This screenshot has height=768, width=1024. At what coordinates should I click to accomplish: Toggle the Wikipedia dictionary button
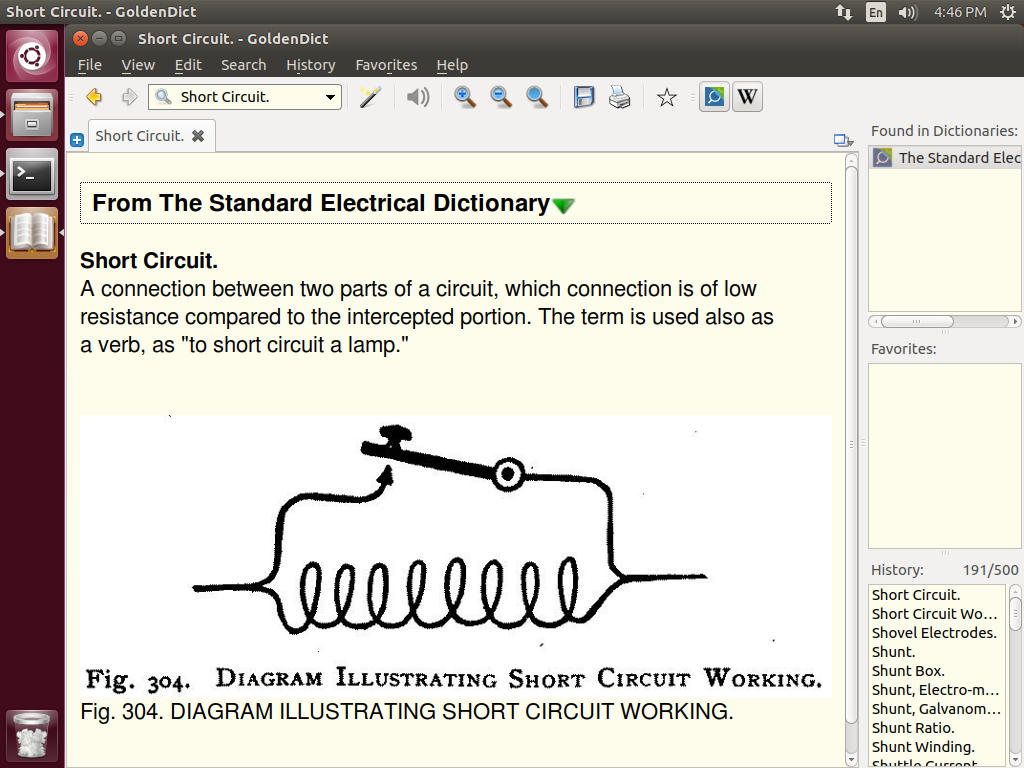747,97
